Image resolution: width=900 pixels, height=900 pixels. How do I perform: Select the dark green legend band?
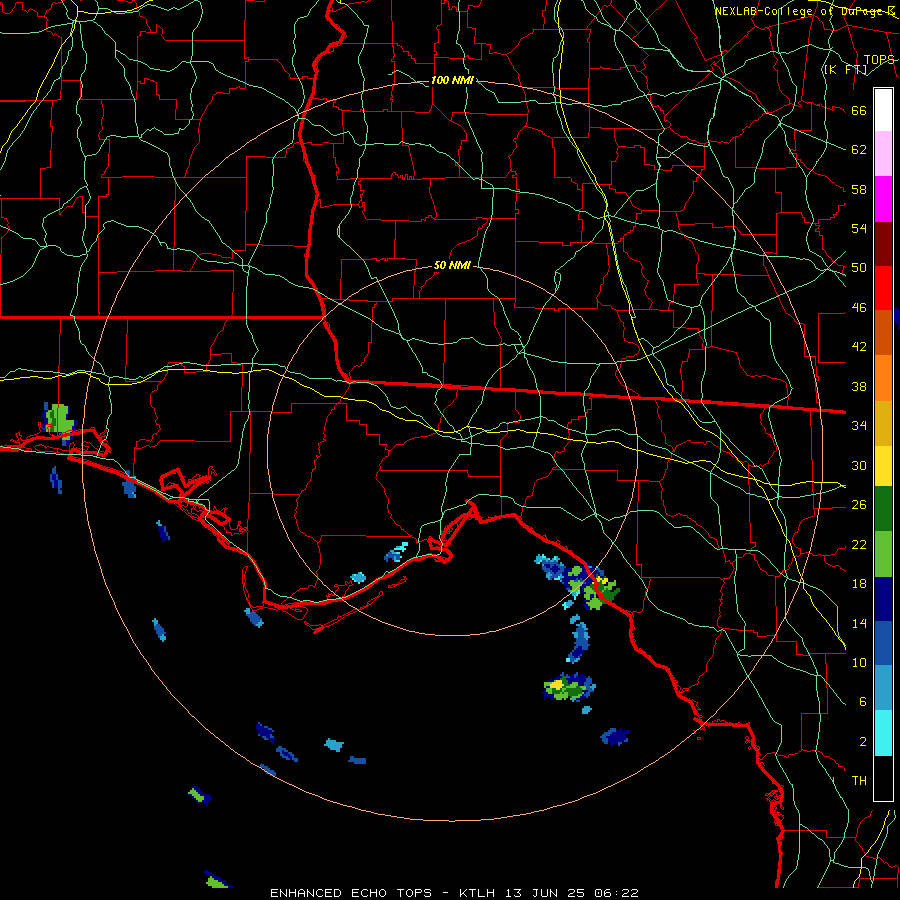coord(883,509)
